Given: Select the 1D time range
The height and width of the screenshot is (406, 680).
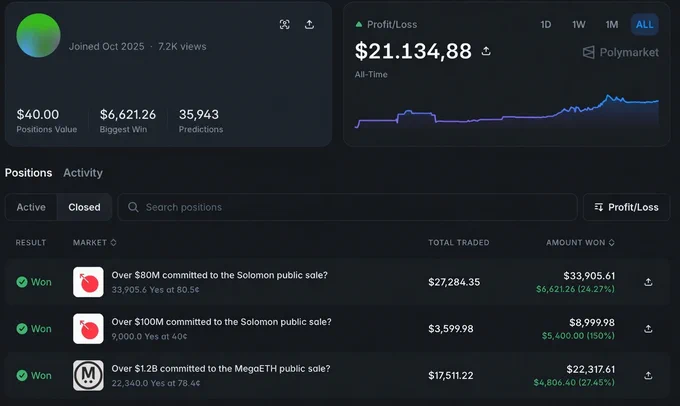Looking at the screenshot, I should pos(546,25).
